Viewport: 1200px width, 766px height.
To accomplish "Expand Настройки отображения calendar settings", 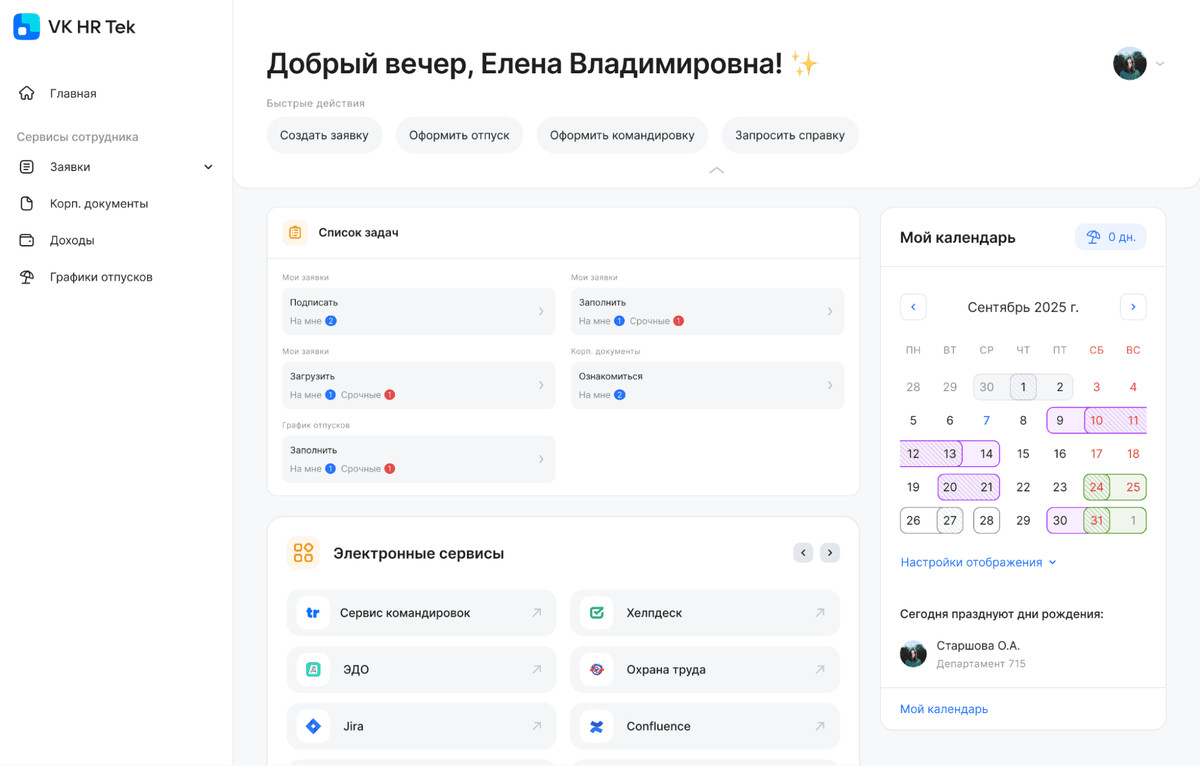I will tap(978, 562).
